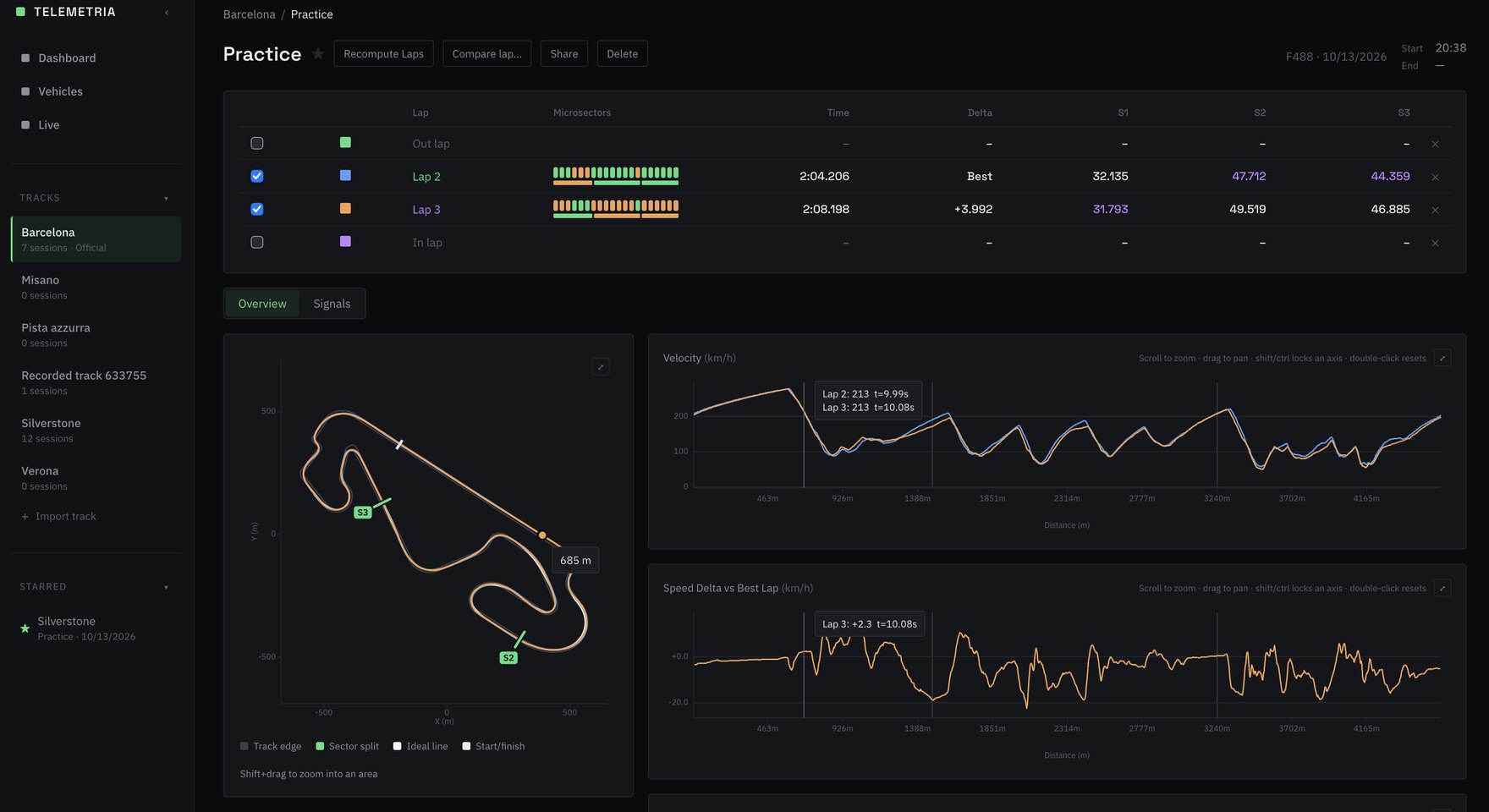Image resolution: width=1489 pixels, height=812 pixels.
Task: Click the green Out lap color swatch
Action: [345, 142]
